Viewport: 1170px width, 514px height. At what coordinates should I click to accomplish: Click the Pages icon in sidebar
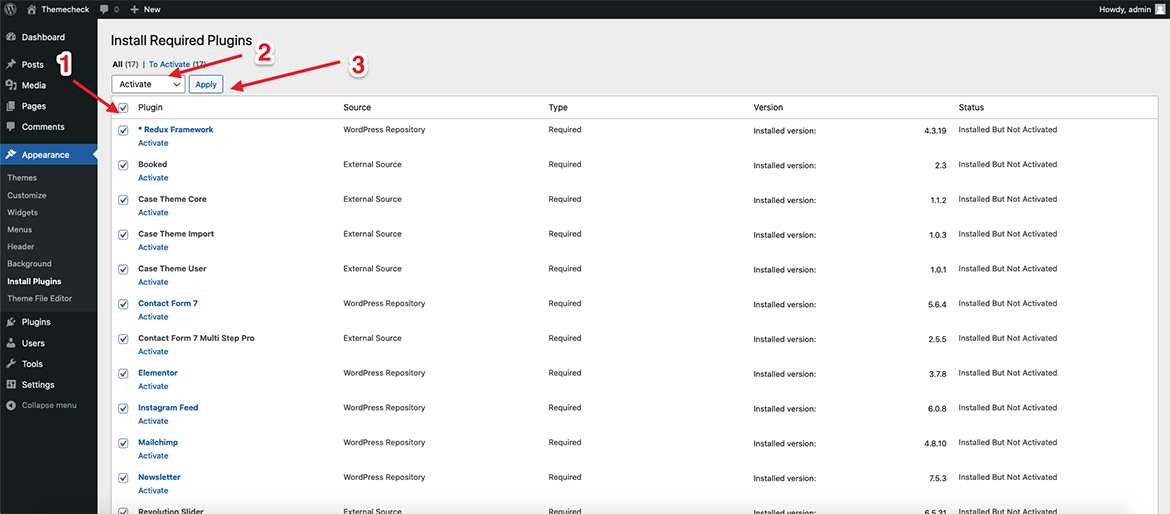pos(11,106)
